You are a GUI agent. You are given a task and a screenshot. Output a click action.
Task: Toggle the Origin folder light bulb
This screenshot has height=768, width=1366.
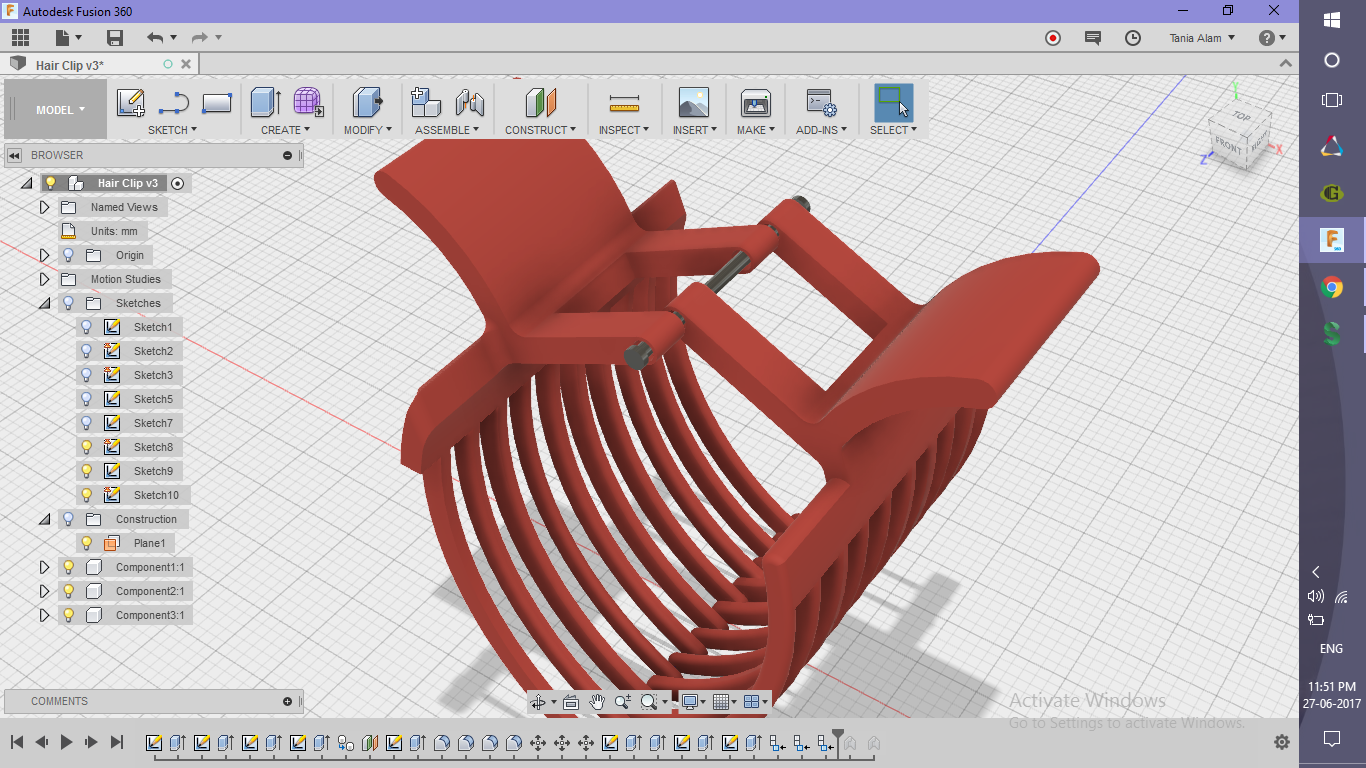tap(68, 255)
